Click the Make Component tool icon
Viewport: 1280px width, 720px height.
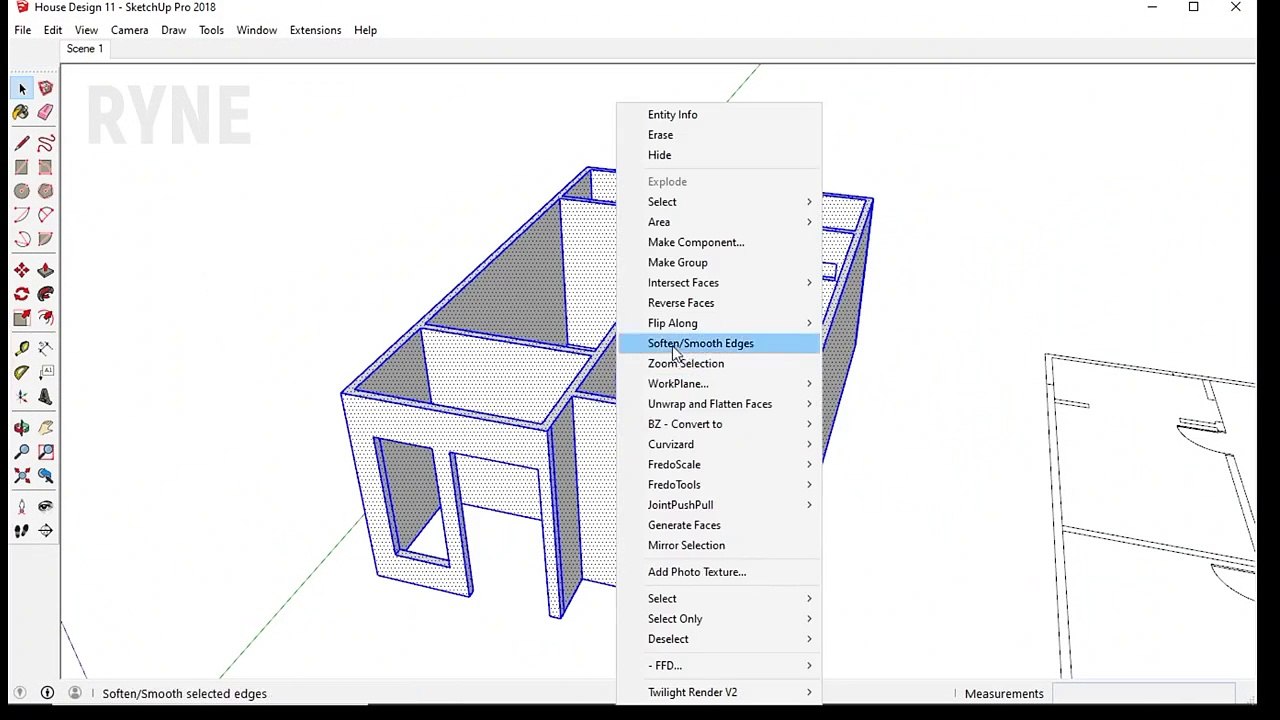click(x=45, y=89)
